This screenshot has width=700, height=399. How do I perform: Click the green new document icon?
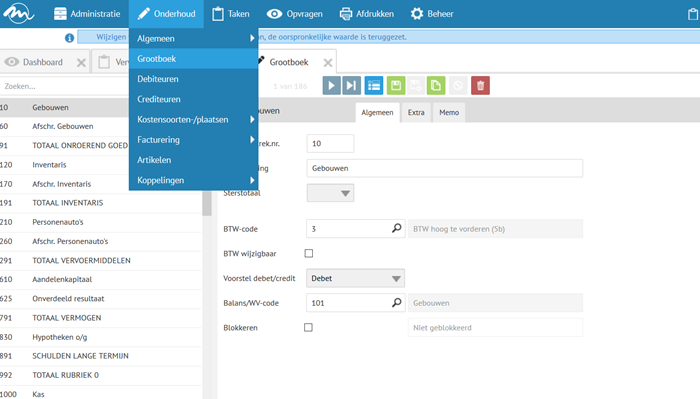click(436, 86)
